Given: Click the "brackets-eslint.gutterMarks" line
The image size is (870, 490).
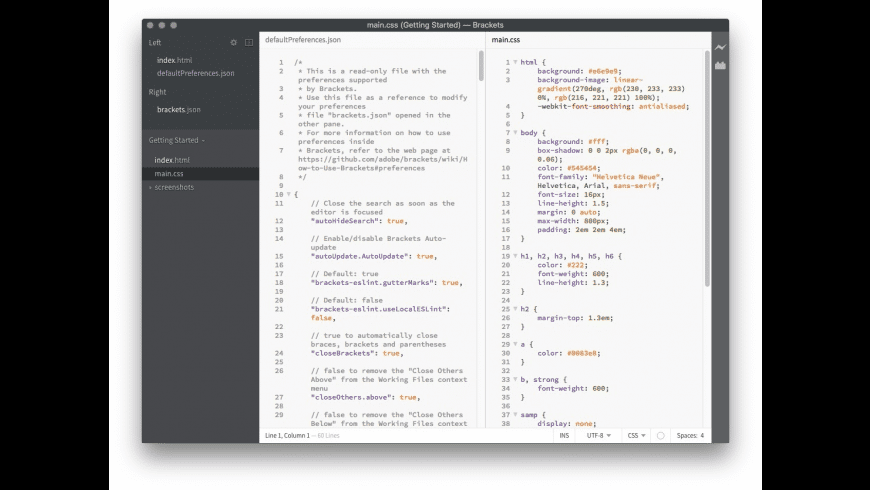Looking at the screenshot, I should pyautogui.click(x=387, y=282).
